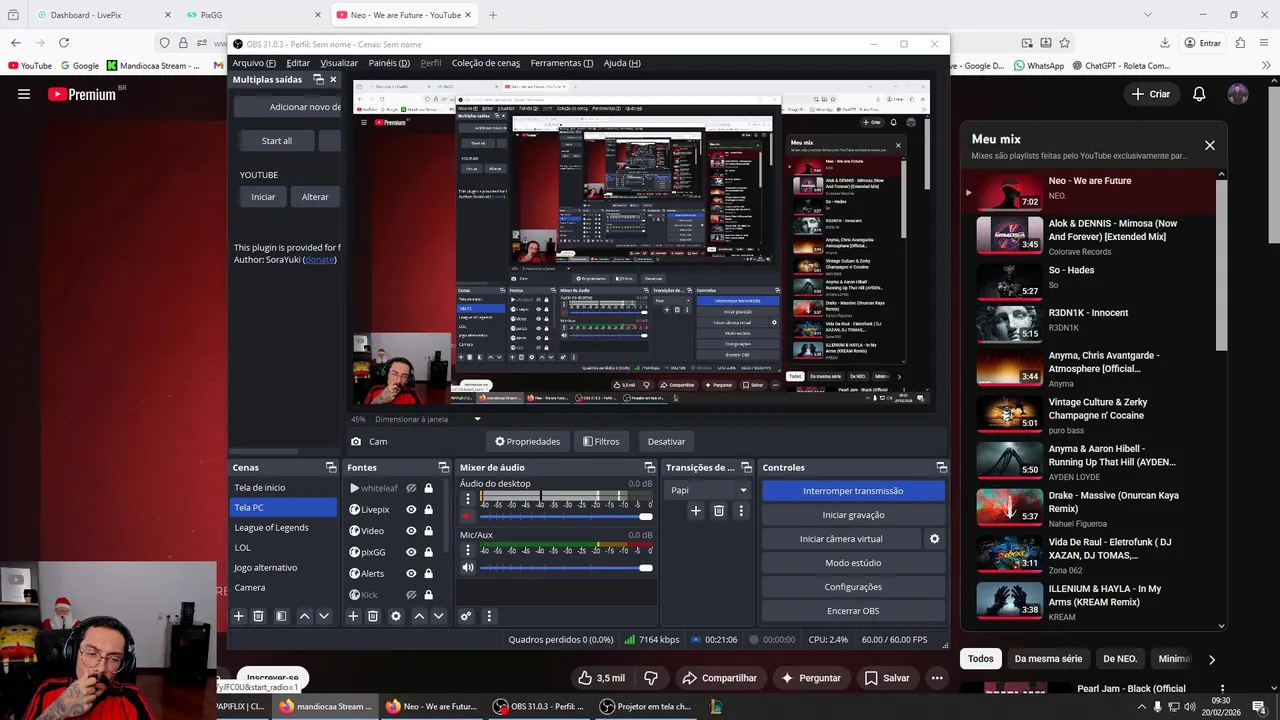Screen dimensions: 1280x720
Task: Like the video with thumbs up
Action: coord(602,678)
